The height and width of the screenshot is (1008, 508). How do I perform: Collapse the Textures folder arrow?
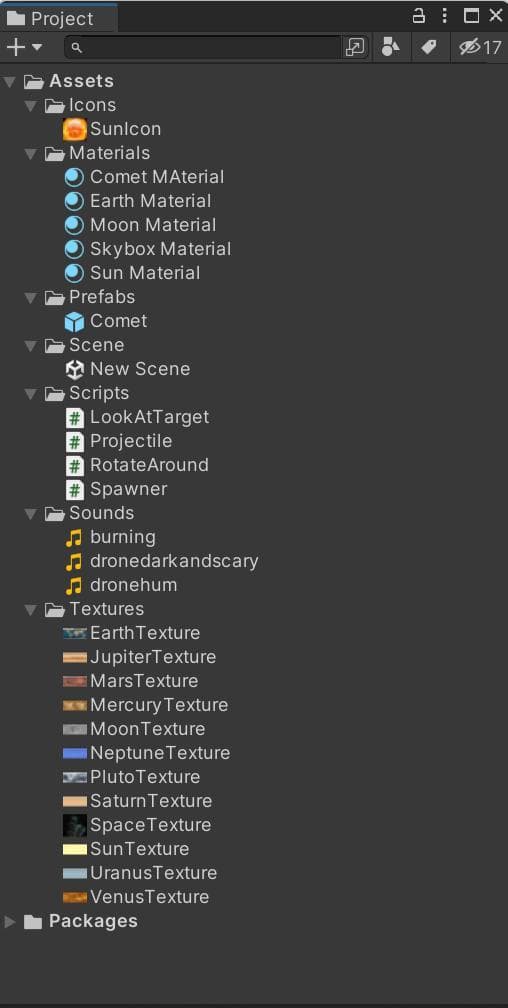(30, 609)
